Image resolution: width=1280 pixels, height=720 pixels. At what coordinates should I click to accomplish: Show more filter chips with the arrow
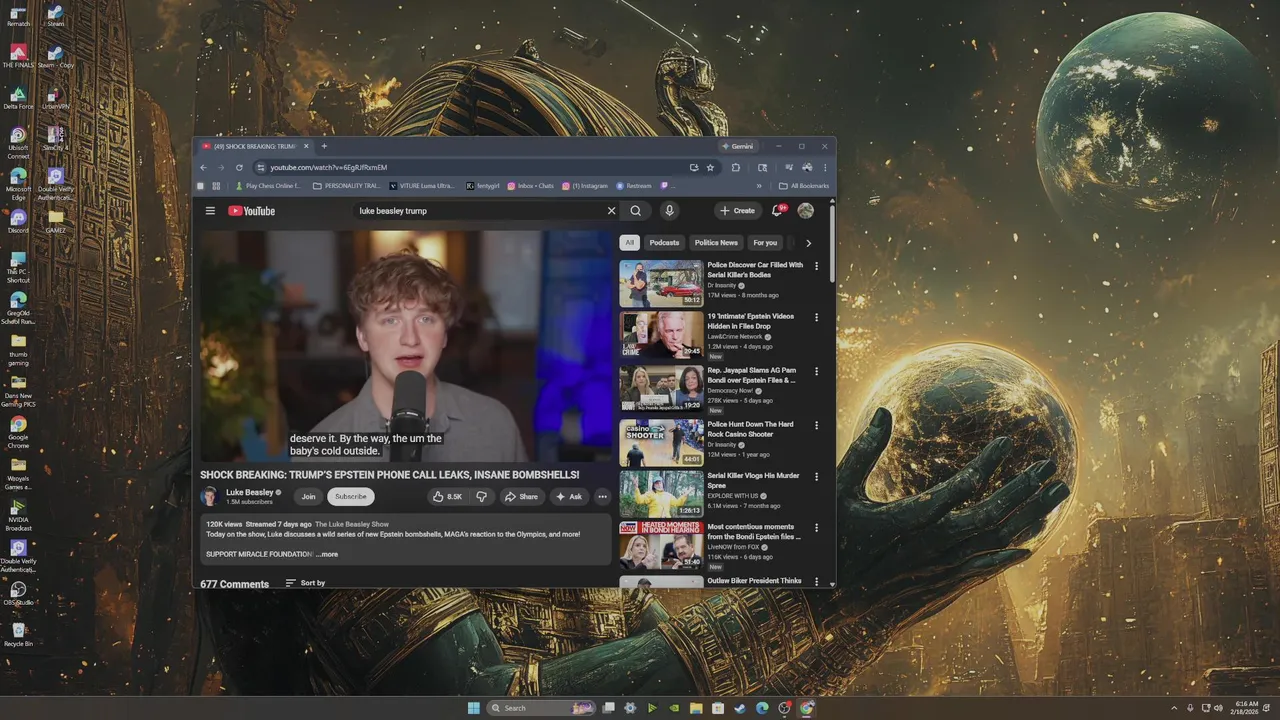(808, 243)
